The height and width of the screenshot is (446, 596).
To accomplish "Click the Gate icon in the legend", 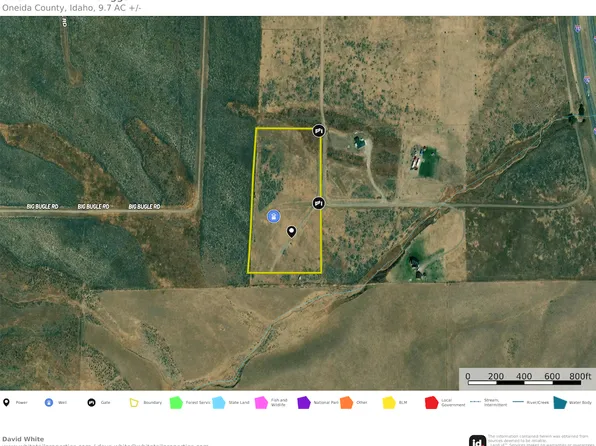I will click(x=91, y=402).
